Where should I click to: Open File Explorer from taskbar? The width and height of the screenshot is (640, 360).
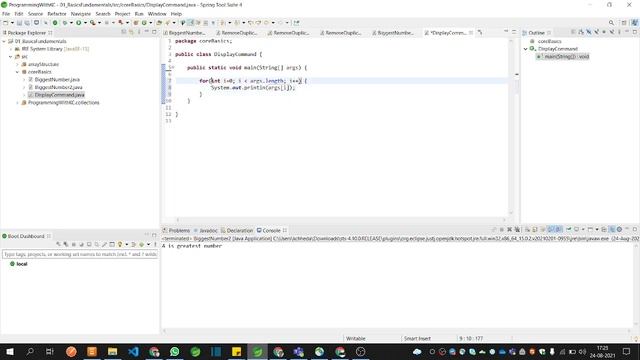(x=113, y=351)
